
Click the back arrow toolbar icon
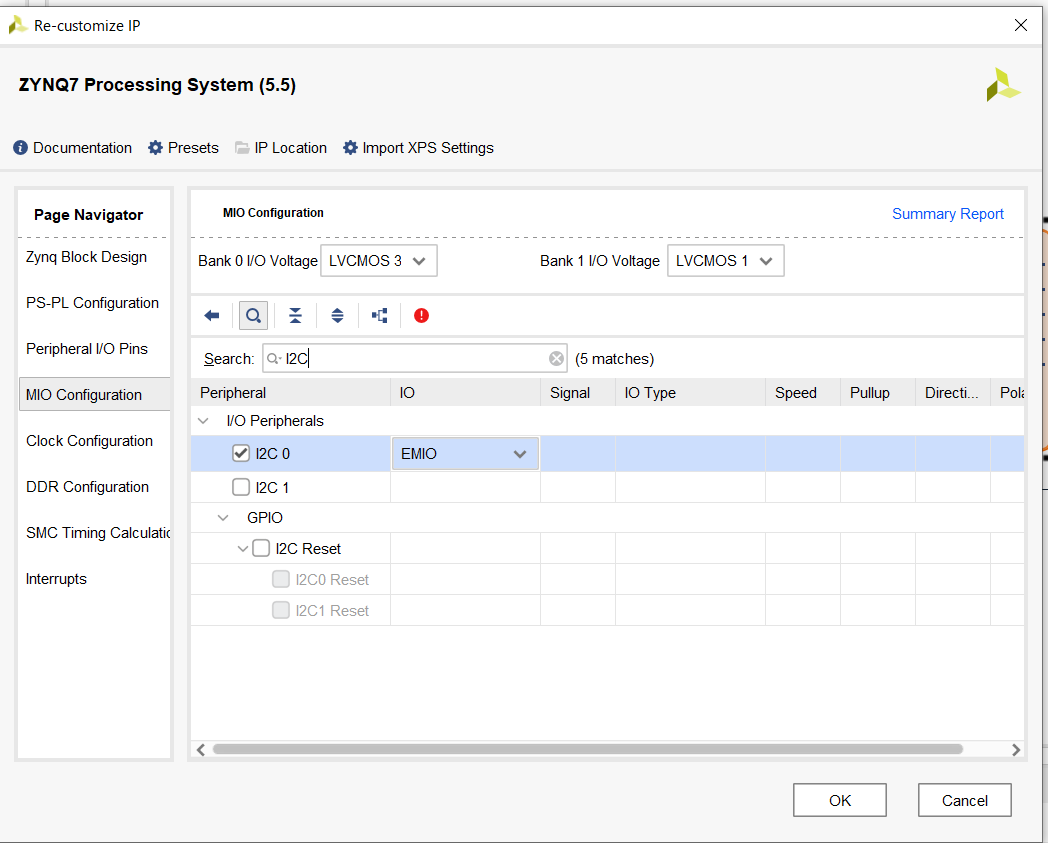tap(212, 316)
